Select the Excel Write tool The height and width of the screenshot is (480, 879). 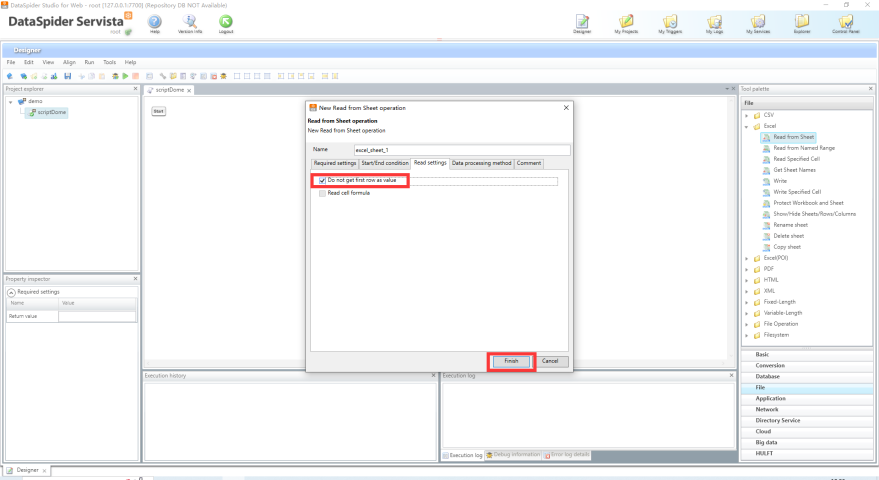(780, 181)
